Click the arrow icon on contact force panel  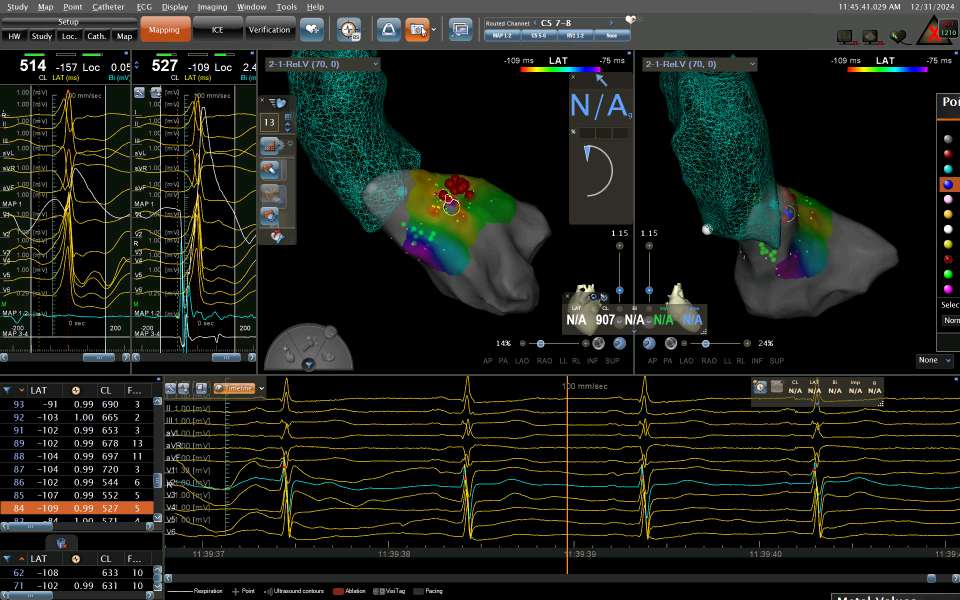pos(602,80)
